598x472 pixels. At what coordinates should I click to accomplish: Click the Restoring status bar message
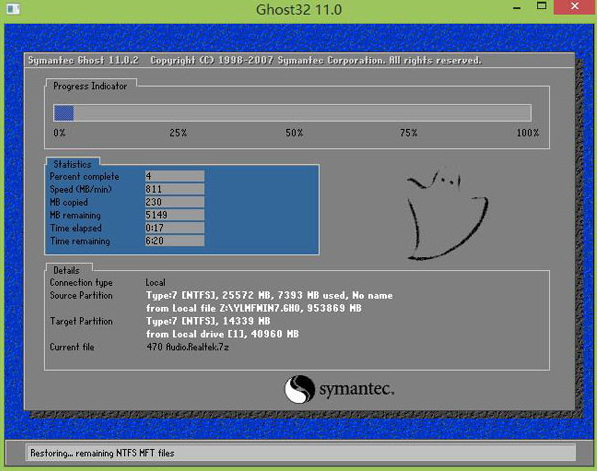point(102,453)
